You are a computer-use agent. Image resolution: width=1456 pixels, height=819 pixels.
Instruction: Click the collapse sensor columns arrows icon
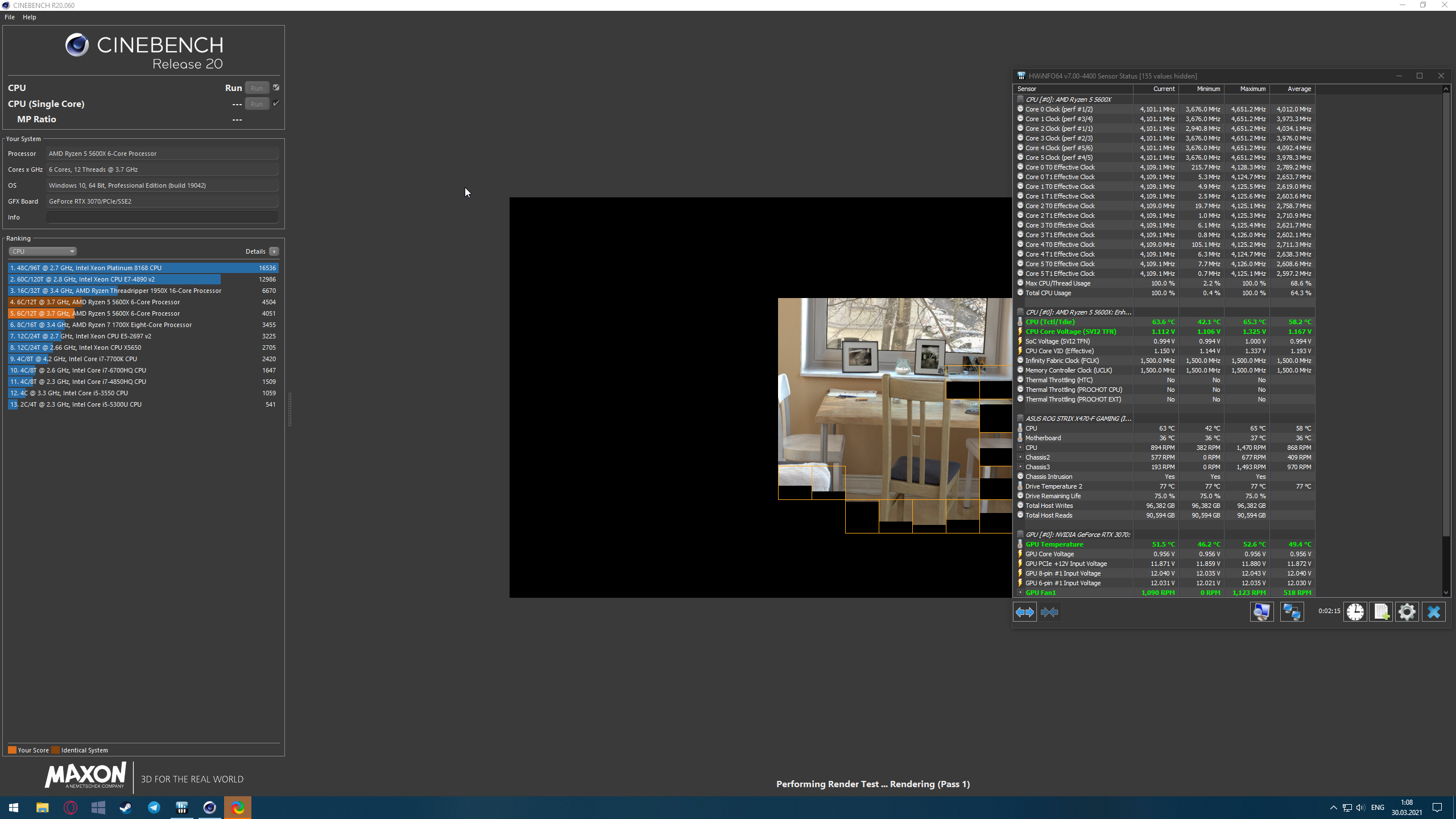click(x=1049, y=612)
